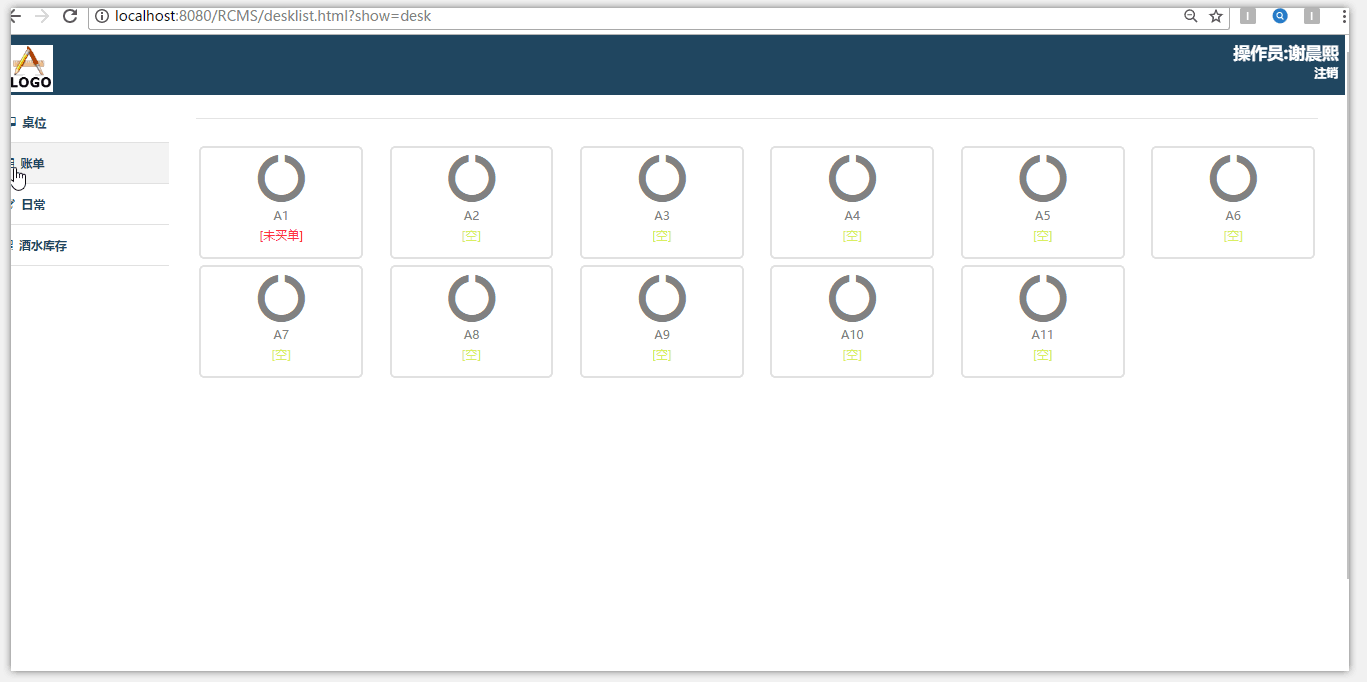Go forward with browser arrow
Viewport: 1367px width, 682px height.
pos(41,16)
